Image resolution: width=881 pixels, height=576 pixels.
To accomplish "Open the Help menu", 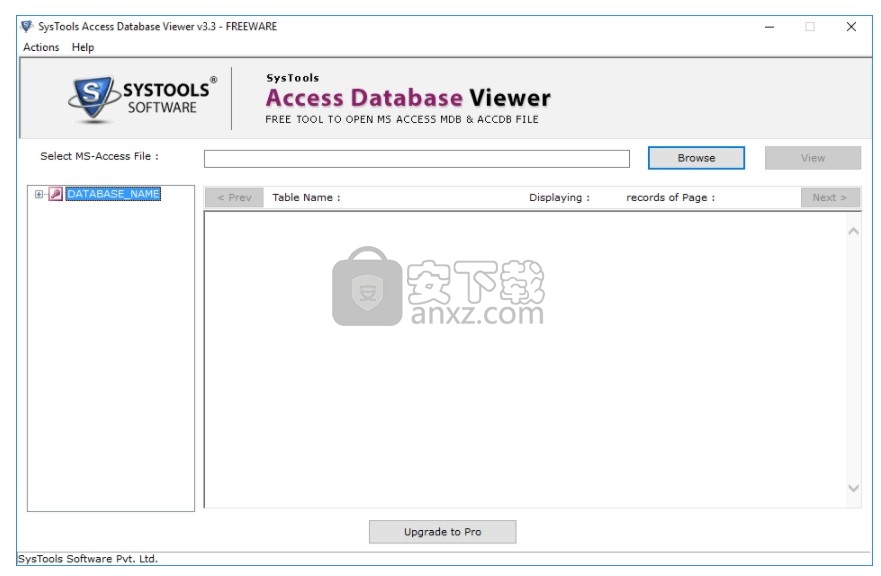I will [83, 47].
